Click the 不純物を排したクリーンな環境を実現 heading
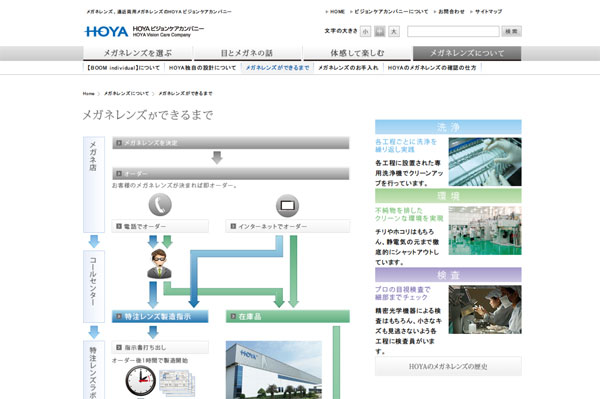The height and width of the screenshot is (399, 600). click(409, 215)
